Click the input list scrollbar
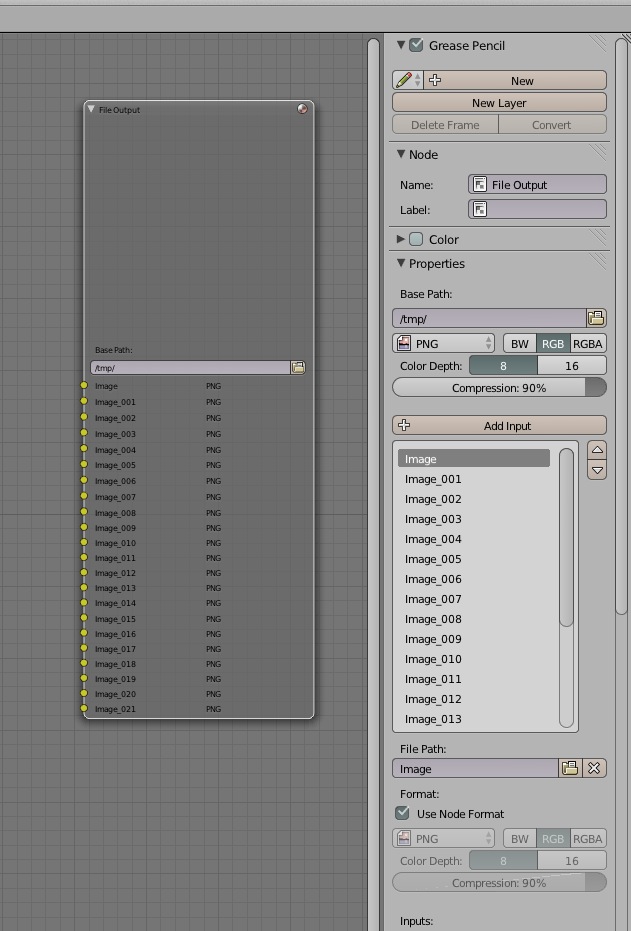Viewport: 631px width, 931px height. tap(566, 537)
